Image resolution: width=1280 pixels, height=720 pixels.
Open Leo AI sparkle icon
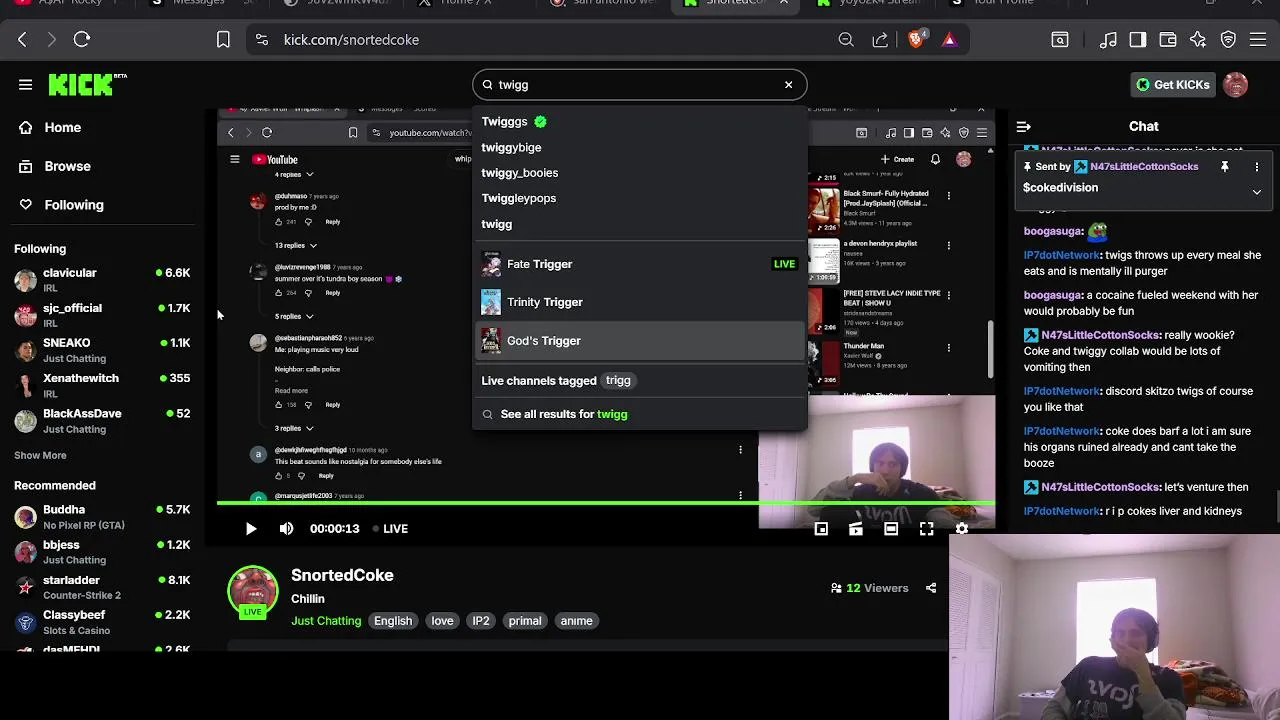(x=1198, y=40)
